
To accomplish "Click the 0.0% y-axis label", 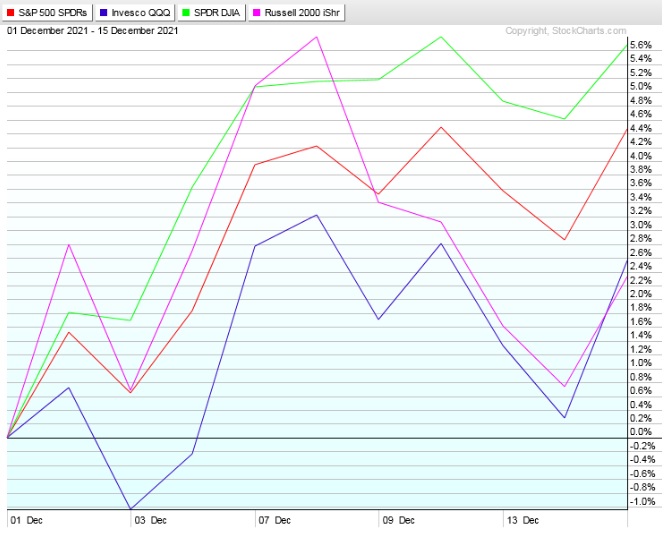I will (x=641, y=432).
